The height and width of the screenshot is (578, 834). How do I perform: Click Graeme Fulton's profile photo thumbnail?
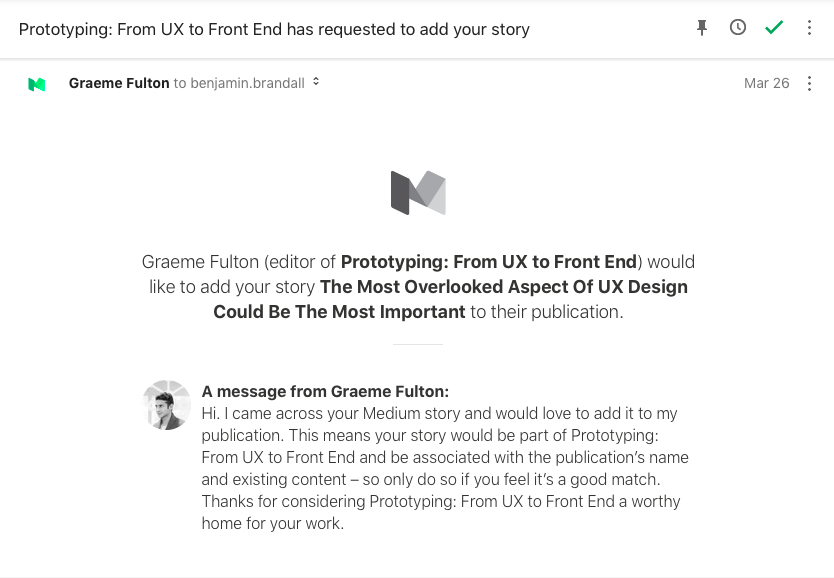point(167,405)
